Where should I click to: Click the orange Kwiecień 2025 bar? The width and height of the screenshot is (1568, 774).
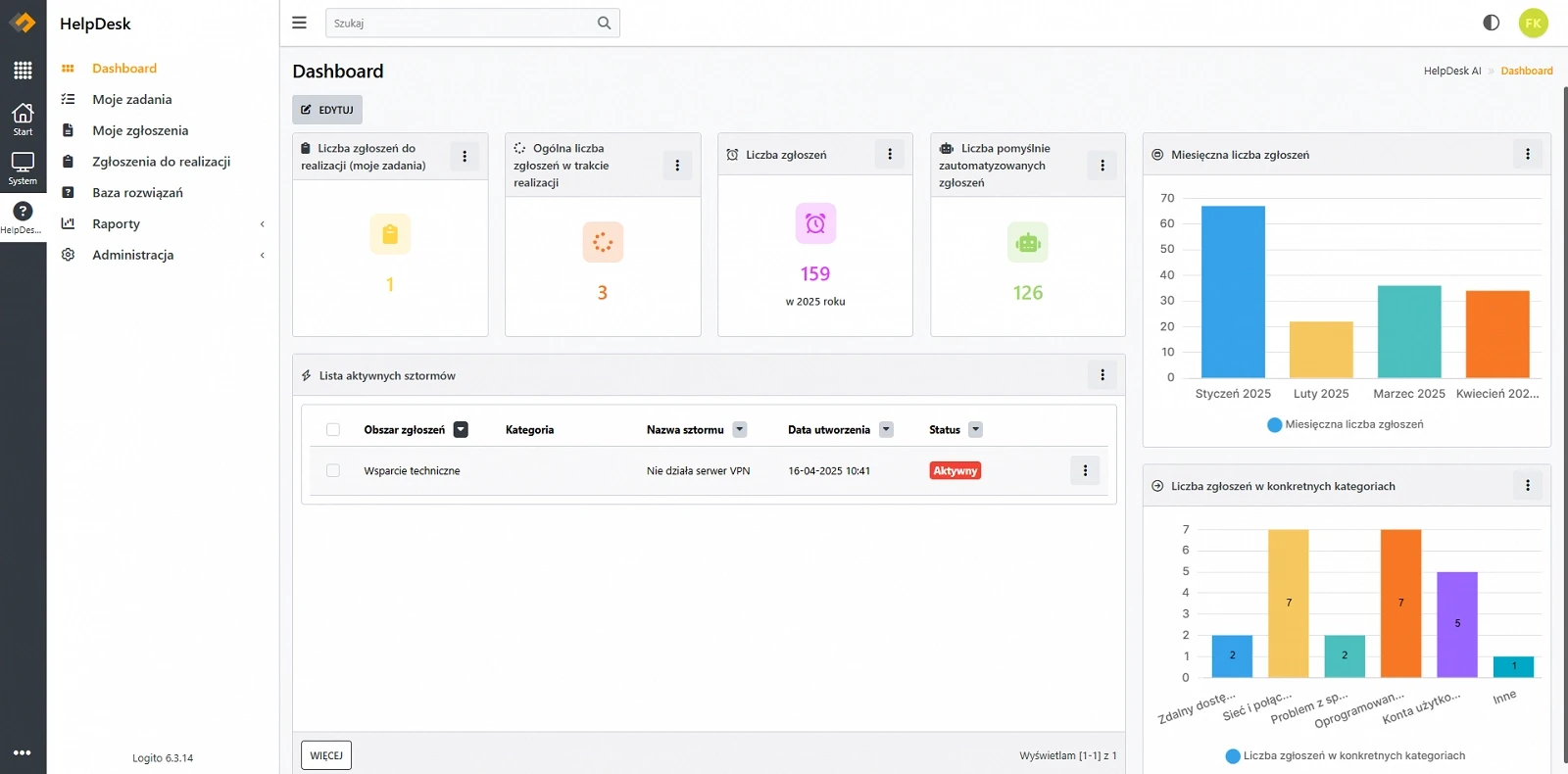1497,334
